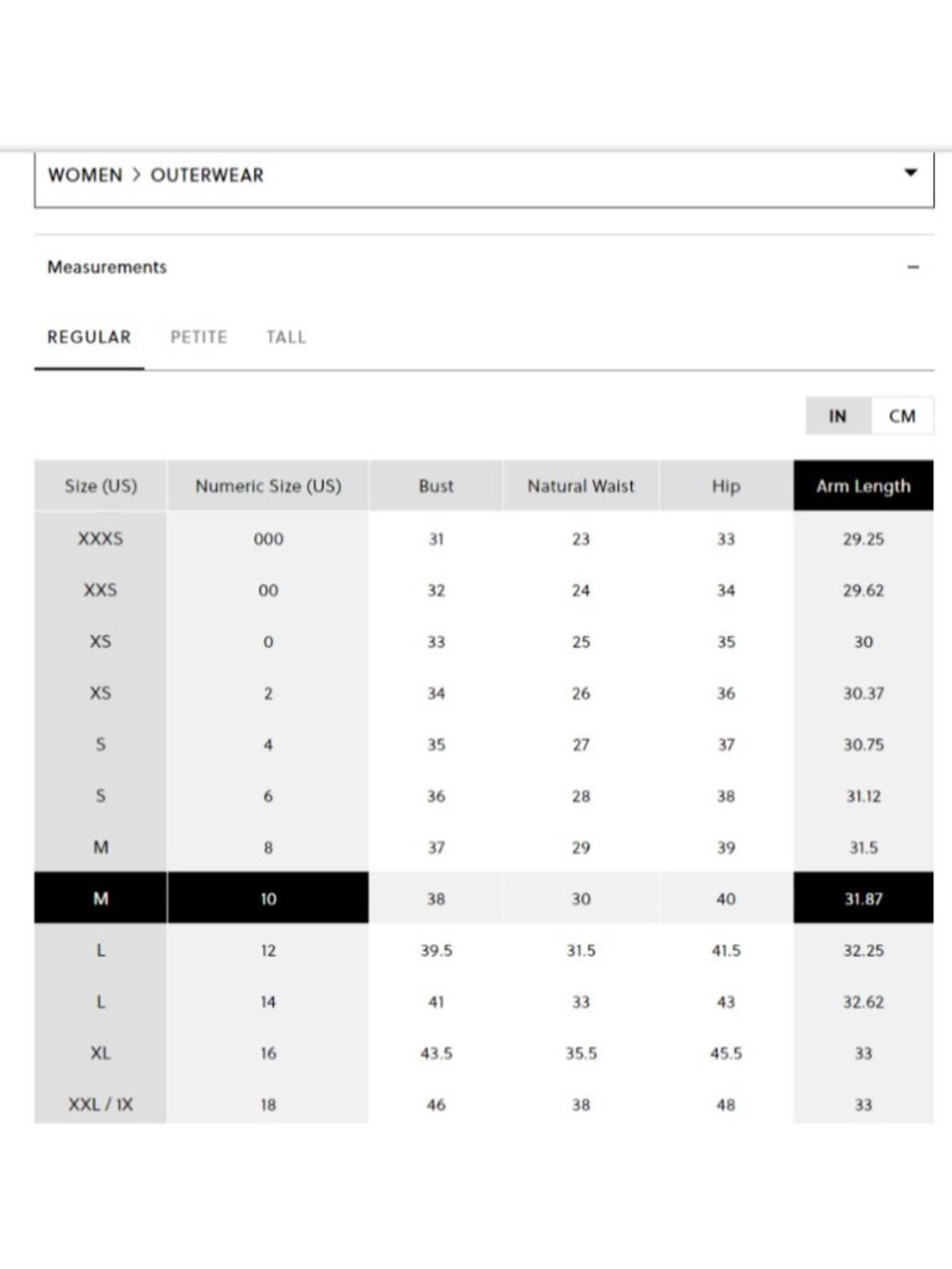
Task: Select numeric size 12 row
Action: point(484,950)
